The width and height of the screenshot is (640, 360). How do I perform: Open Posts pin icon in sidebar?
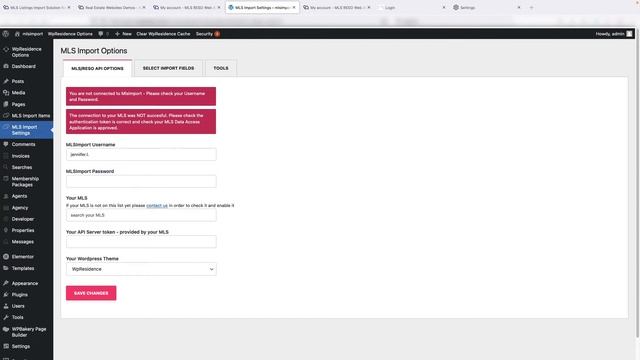click(6, 81)
